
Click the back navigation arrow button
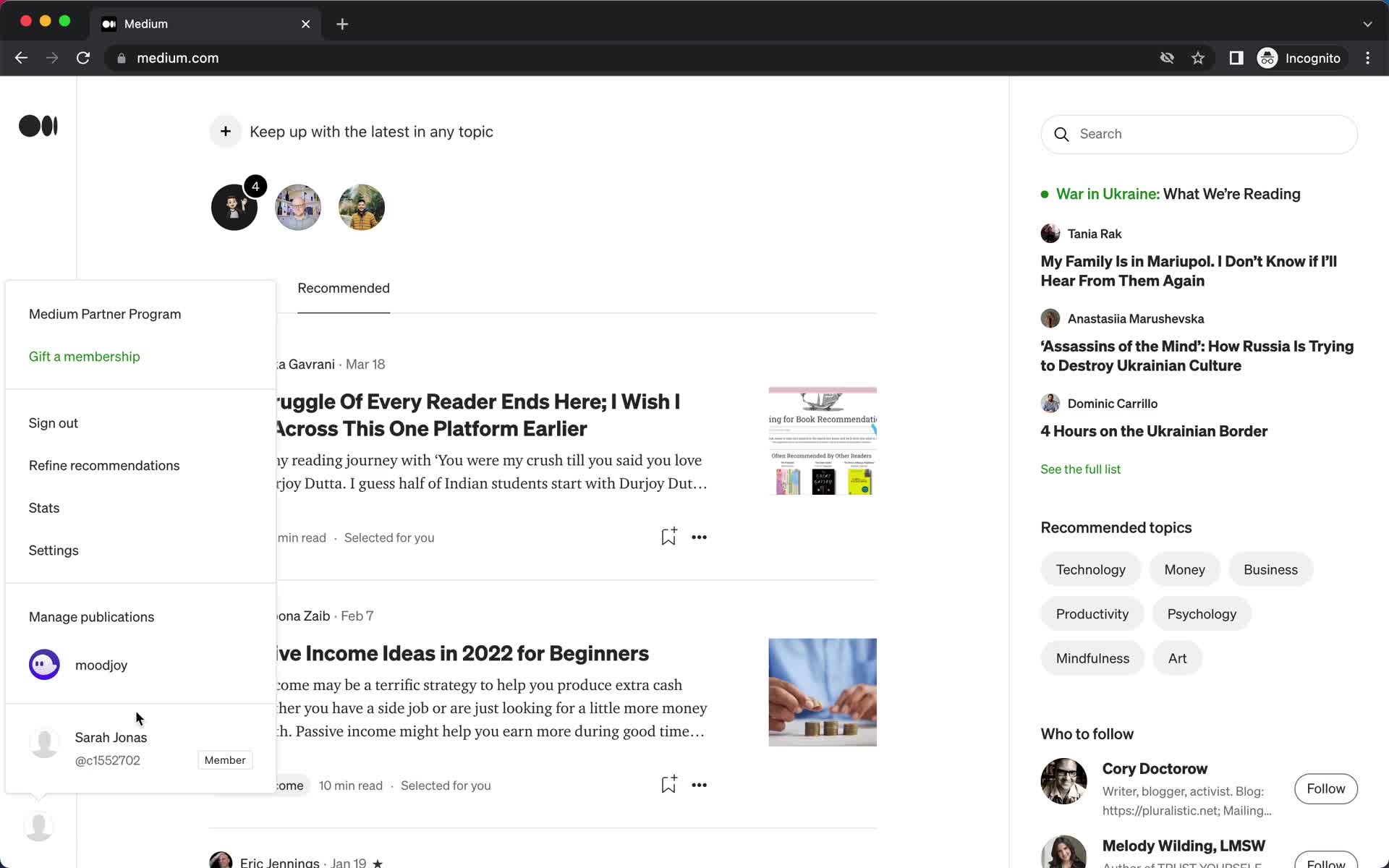click(x=21, y=58)
